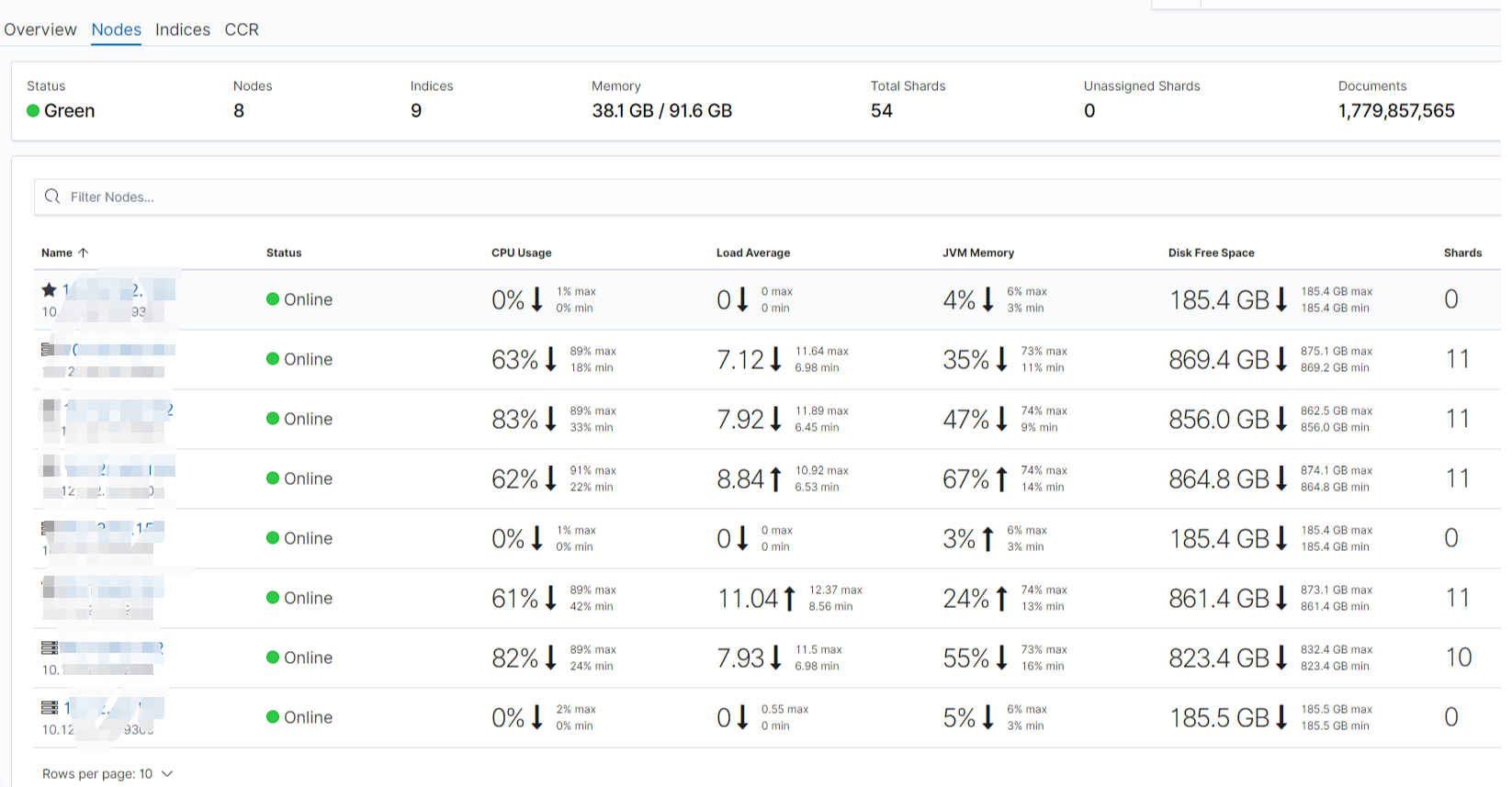
Task: Click the down trend arrow next to 83% CPU
Action: point(550,419)
